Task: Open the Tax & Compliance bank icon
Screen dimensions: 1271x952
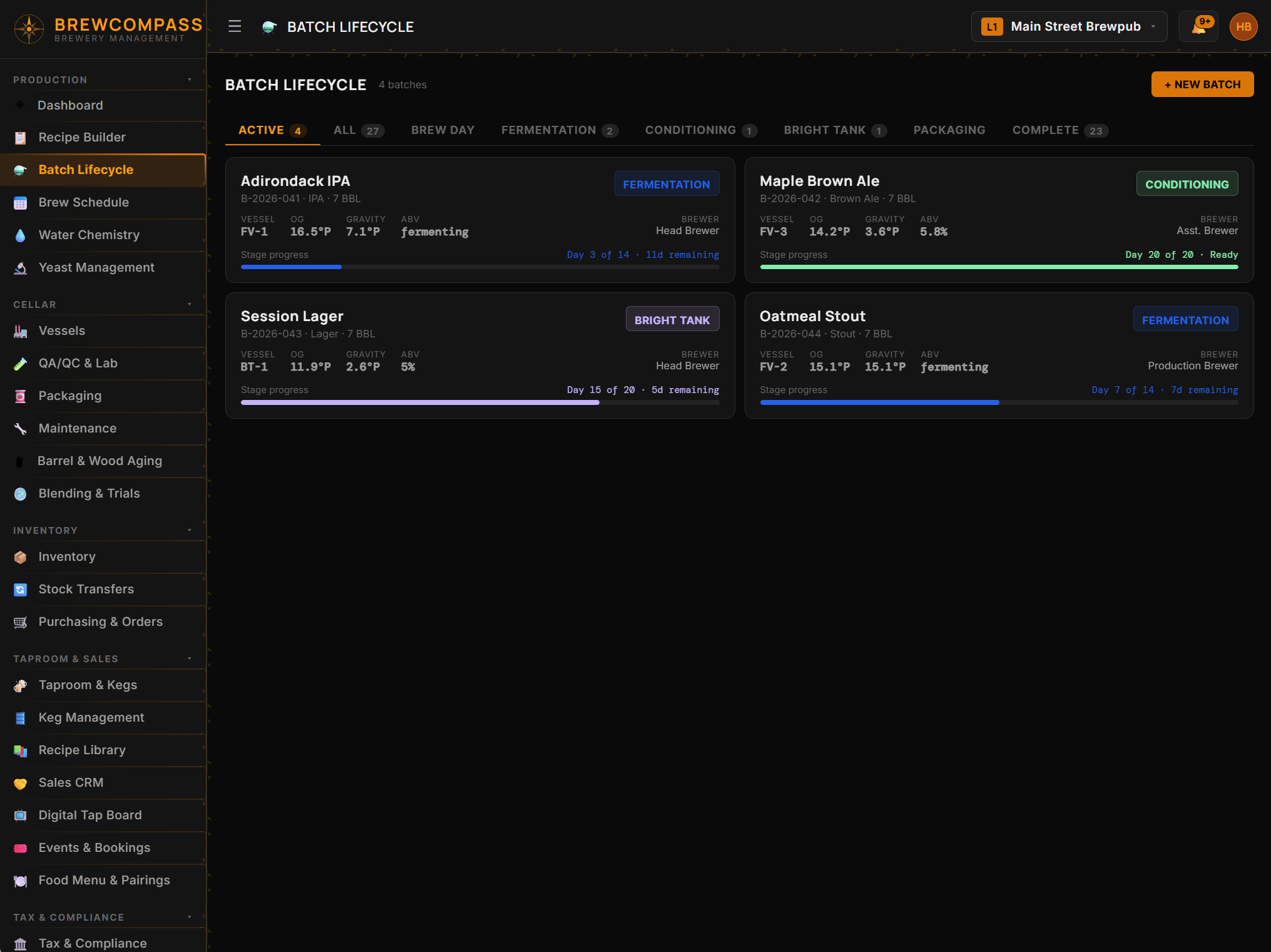Action: 20,944
